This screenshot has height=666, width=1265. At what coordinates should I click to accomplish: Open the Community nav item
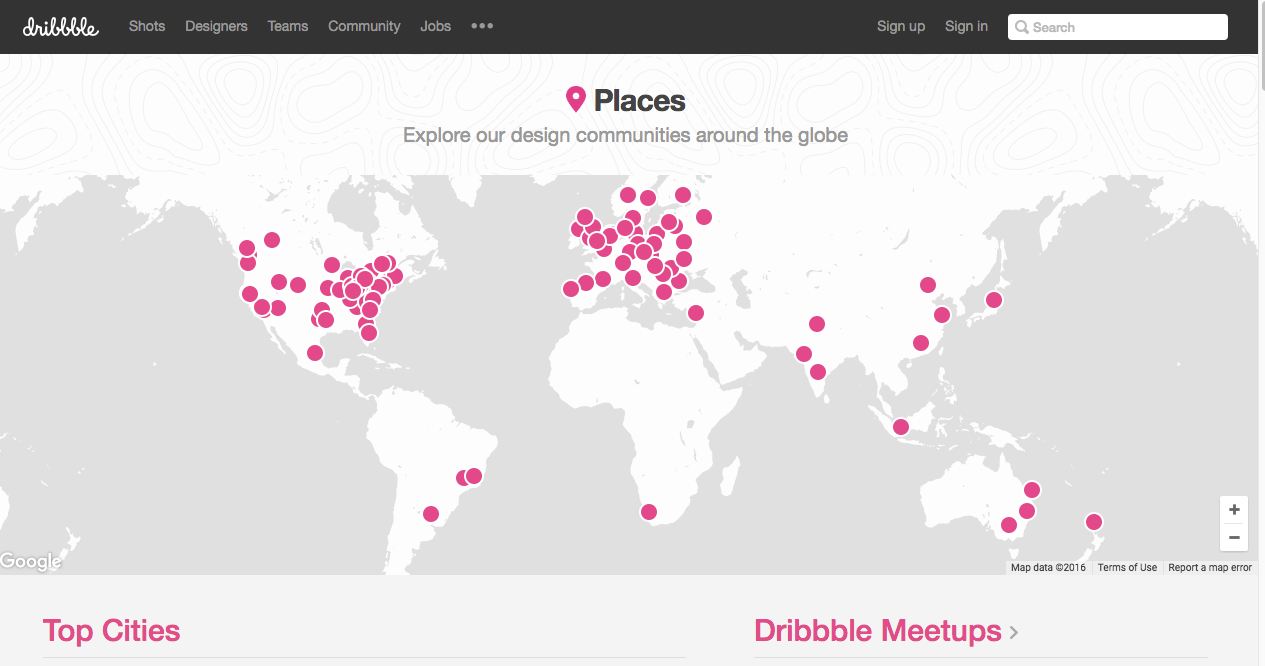point(364,26)
